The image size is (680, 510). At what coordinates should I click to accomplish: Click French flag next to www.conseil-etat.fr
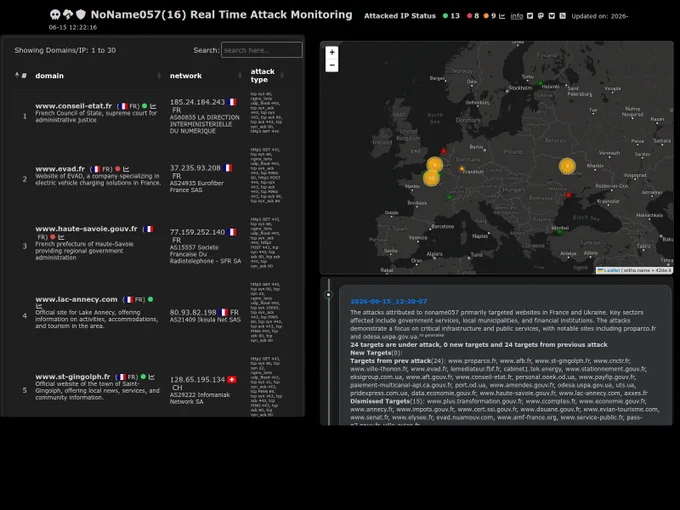point(124,106)
